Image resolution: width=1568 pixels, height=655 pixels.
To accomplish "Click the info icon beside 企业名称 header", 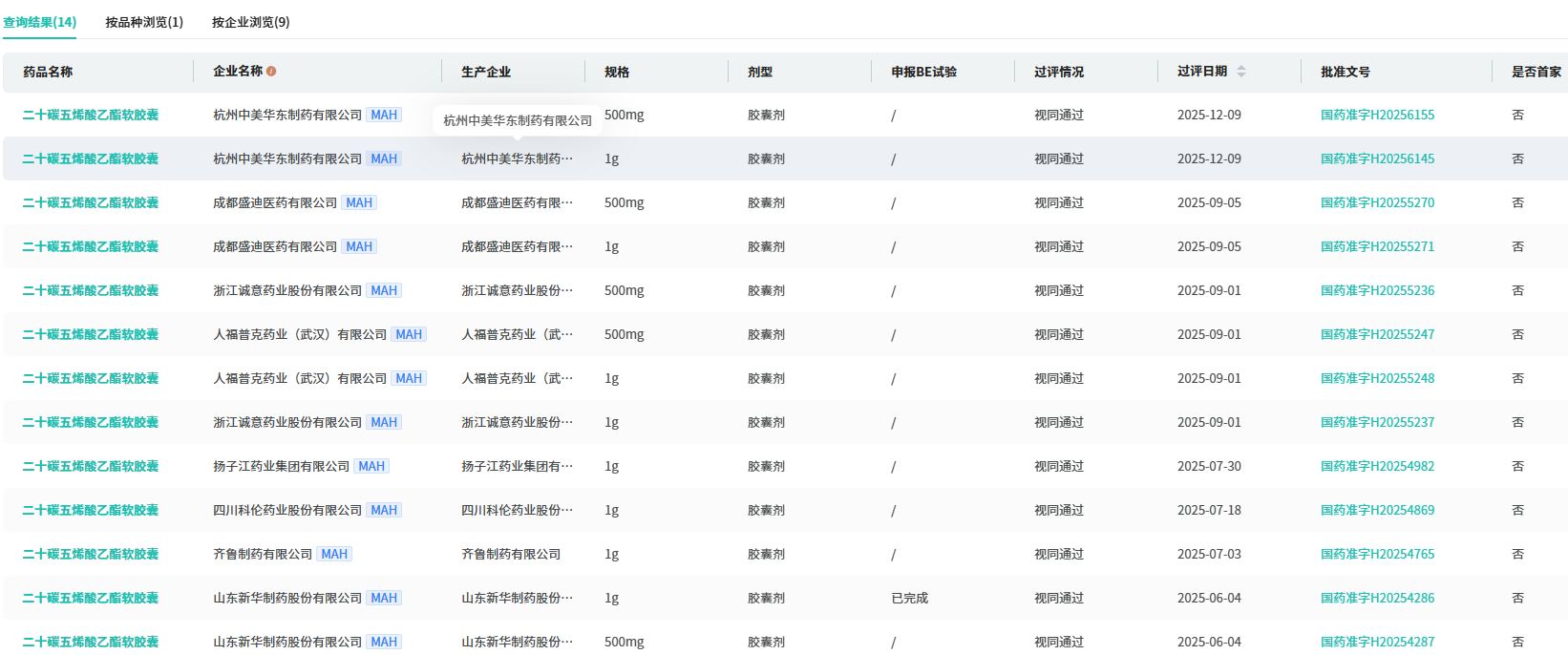I will click(271, 72).
